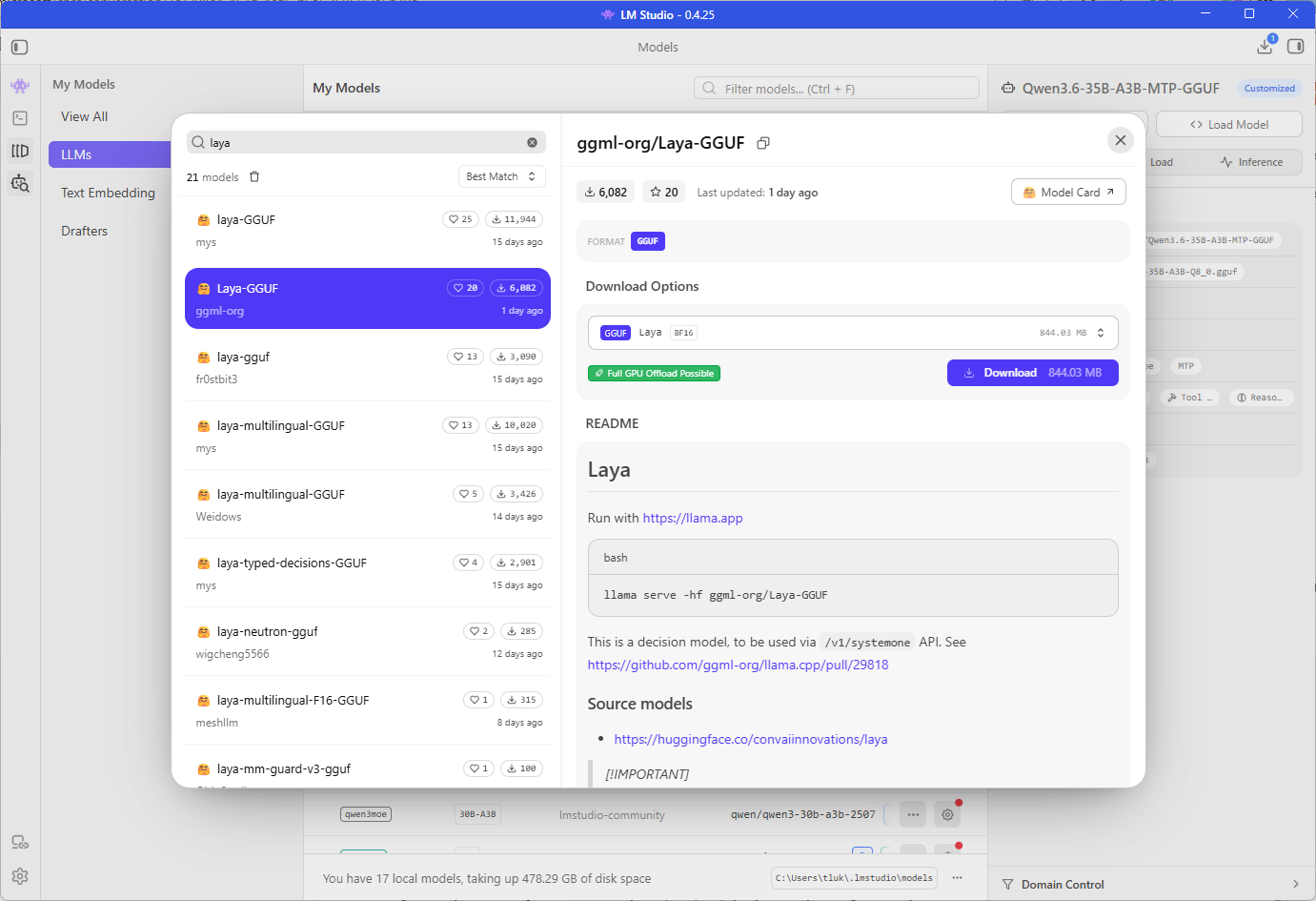Select the laya-multilingual-GGUF result by Weidows
The height and width of the screenshot is (901, 1316).
tap(368, 504)
